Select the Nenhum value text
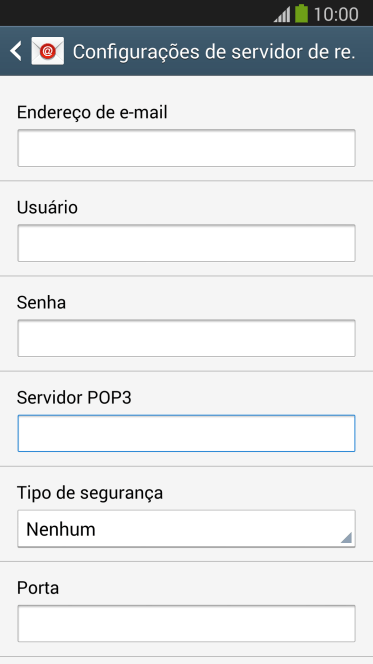The image size is (373, 664). coord(61,529)
